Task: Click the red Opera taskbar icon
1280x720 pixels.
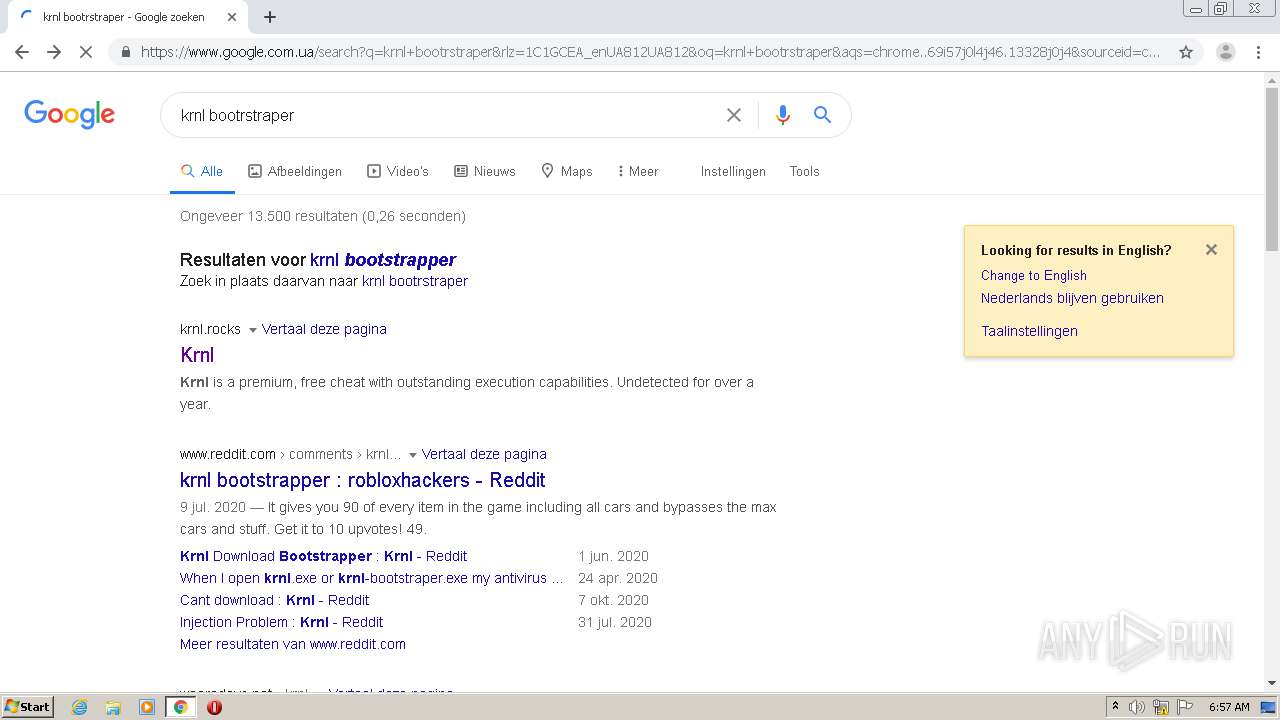Action: (x=214, y=707)
